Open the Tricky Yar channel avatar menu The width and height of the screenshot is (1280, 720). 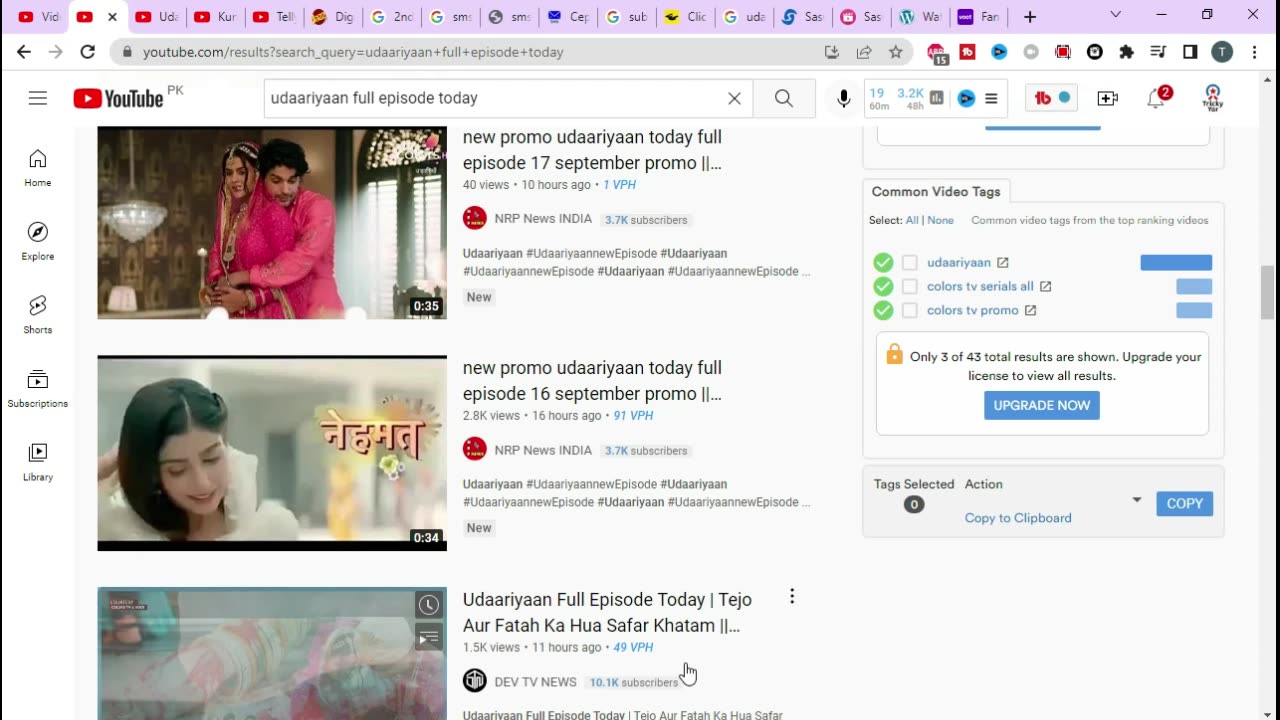1212,98
